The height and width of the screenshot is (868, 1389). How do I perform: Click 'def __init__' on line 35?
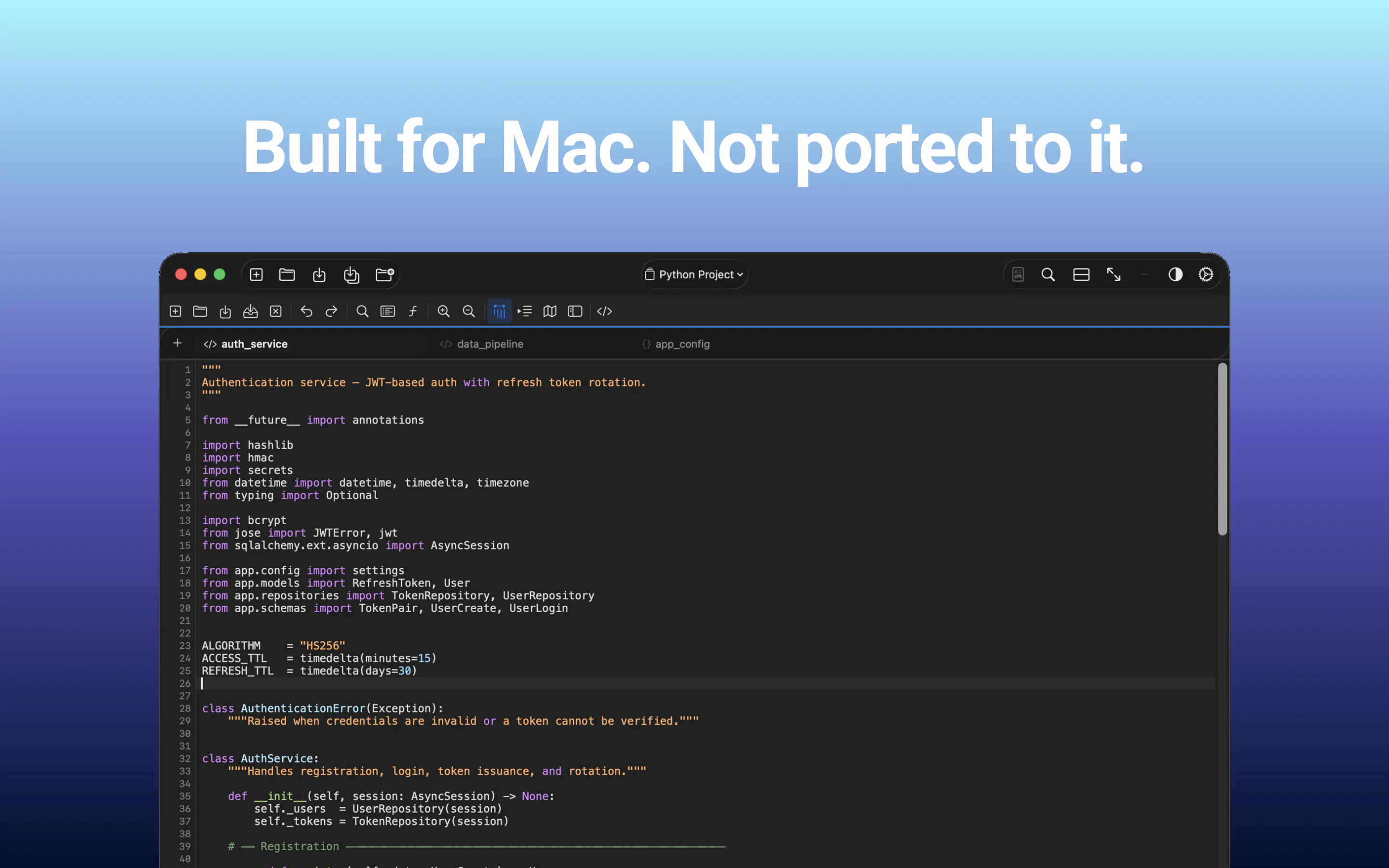pos(268,796)
